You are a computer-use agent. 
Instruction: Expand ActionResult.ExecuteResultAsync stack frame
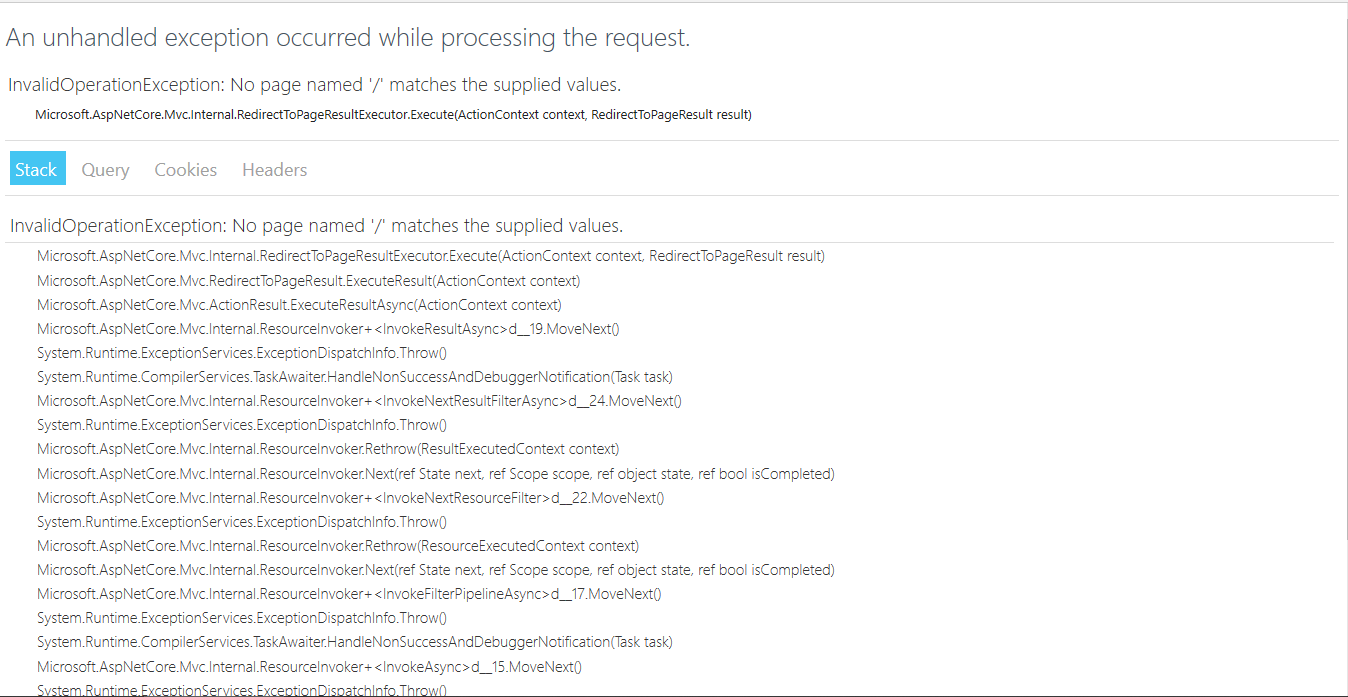[x=299, y=305]
